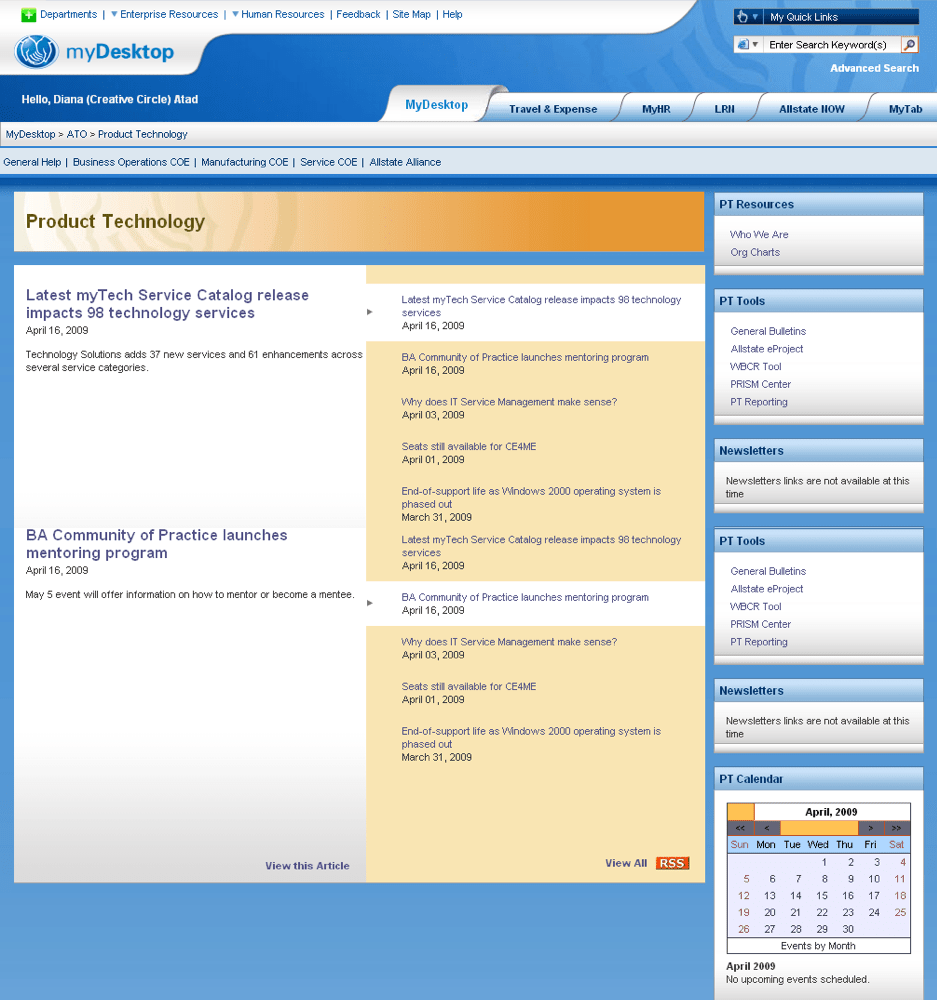This screenshot has width=937, height=1000.
Task: Open Business Operations COE
Action: coord(131,162)
